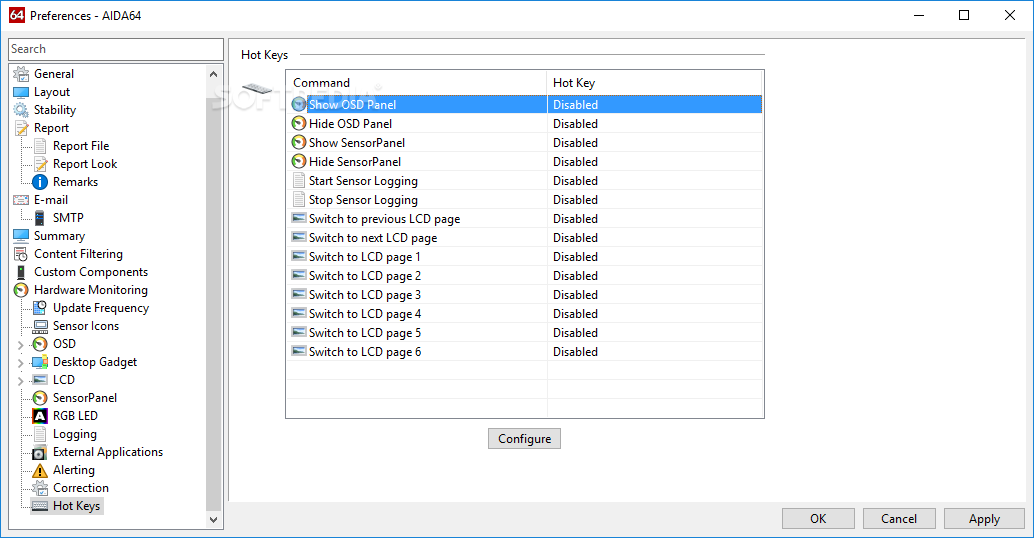Select the Report tree item
Screen dimensions: 1034x538
click(x=51, y=128)
